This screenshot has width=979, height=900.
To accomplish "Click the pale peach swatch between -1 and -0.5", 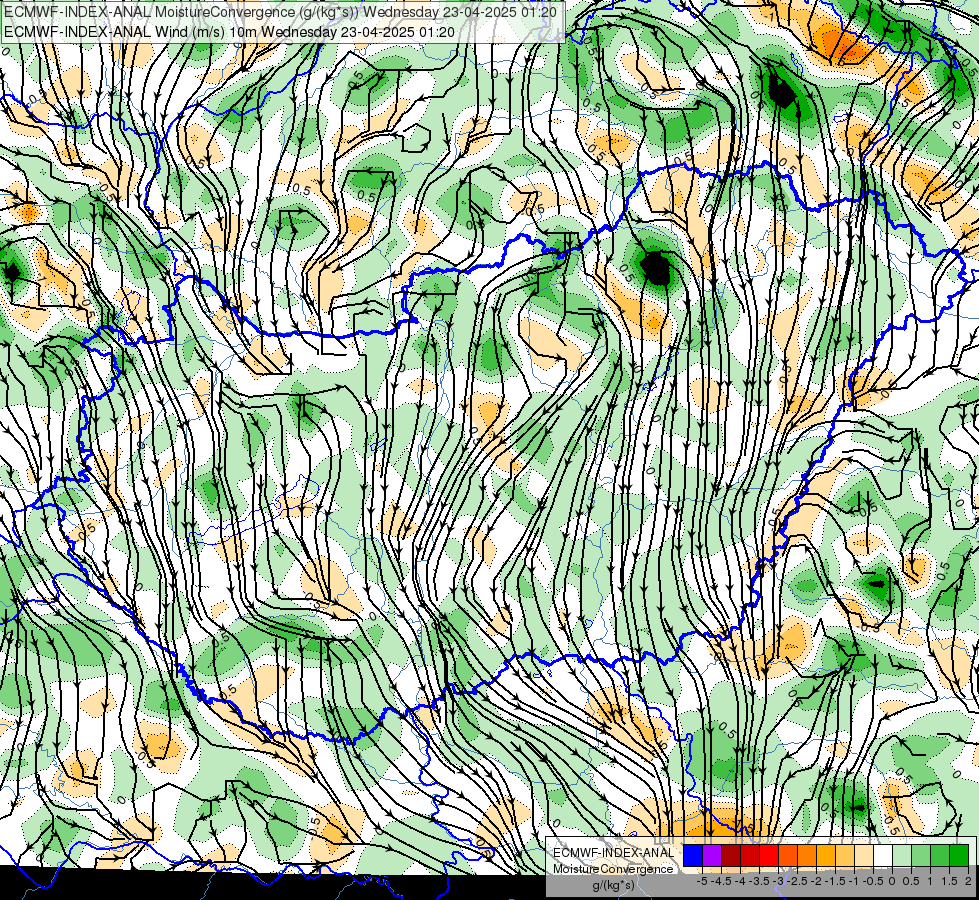I will (x=864, y=855).
